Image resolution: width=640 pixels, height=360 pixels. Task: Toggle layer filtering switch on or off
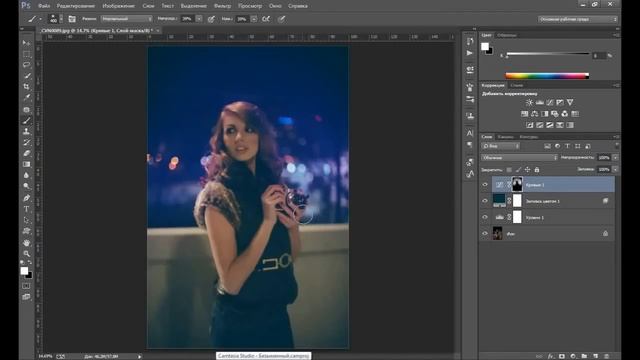pos(616,145)
